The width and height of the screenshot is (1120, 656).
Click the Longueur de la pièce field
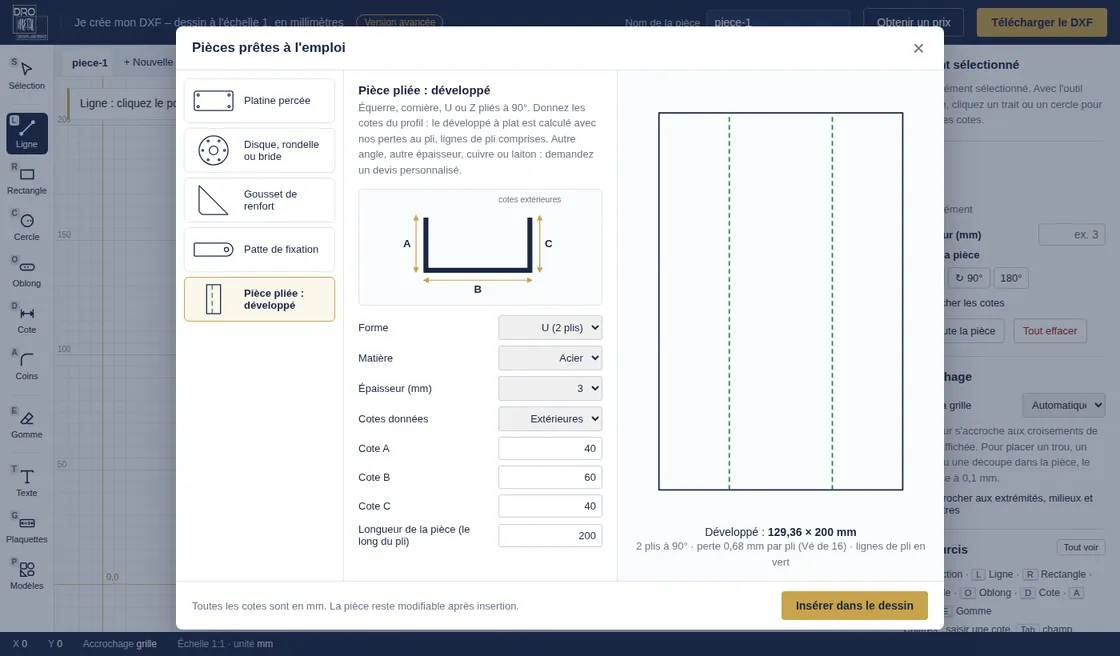(550, 536)
